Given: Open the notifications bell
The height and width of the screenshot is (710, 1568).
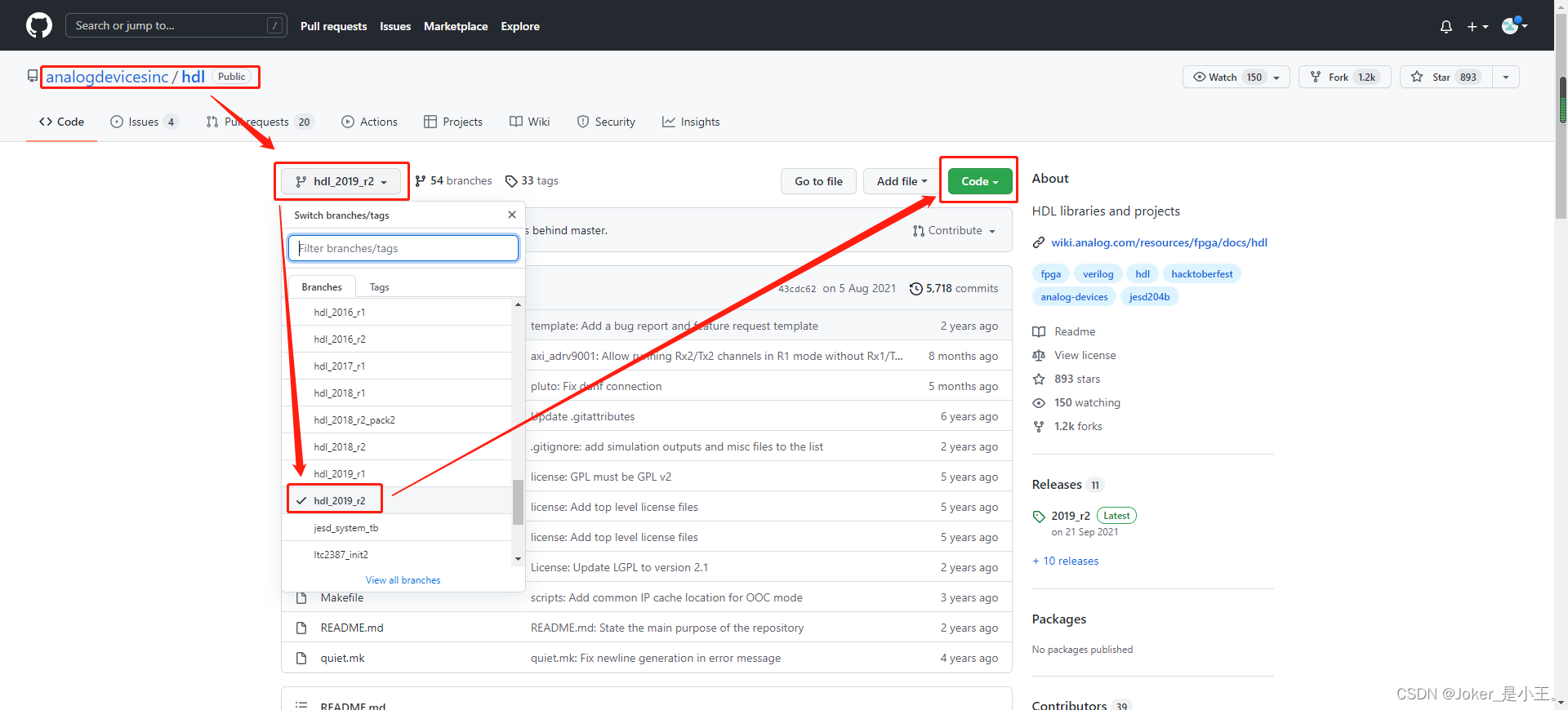Looking at the screenshot, I should point(1446,26).
